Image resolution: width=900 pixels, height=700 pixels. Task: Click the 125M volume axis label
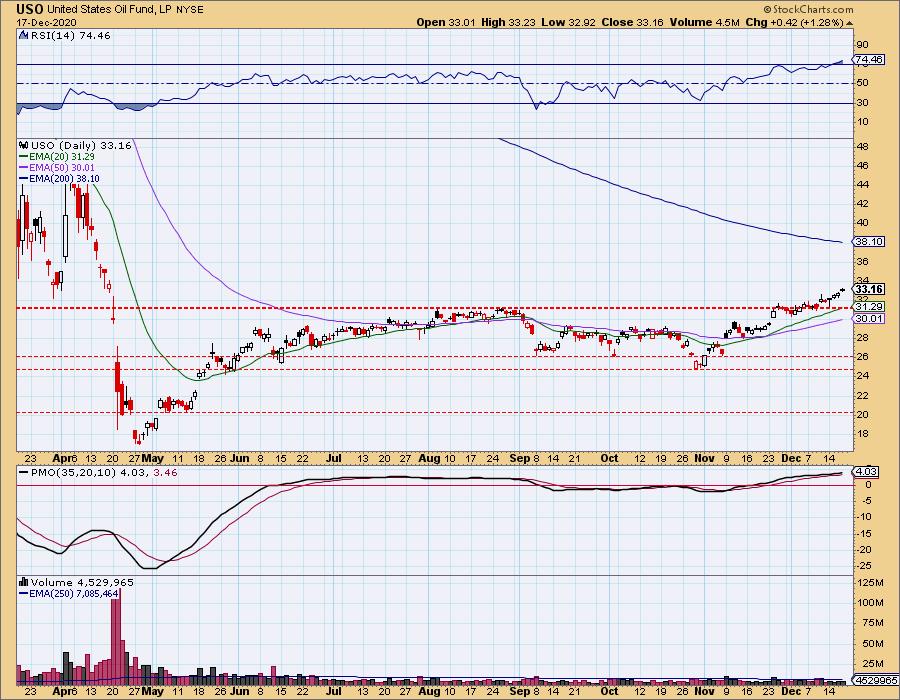871,583
